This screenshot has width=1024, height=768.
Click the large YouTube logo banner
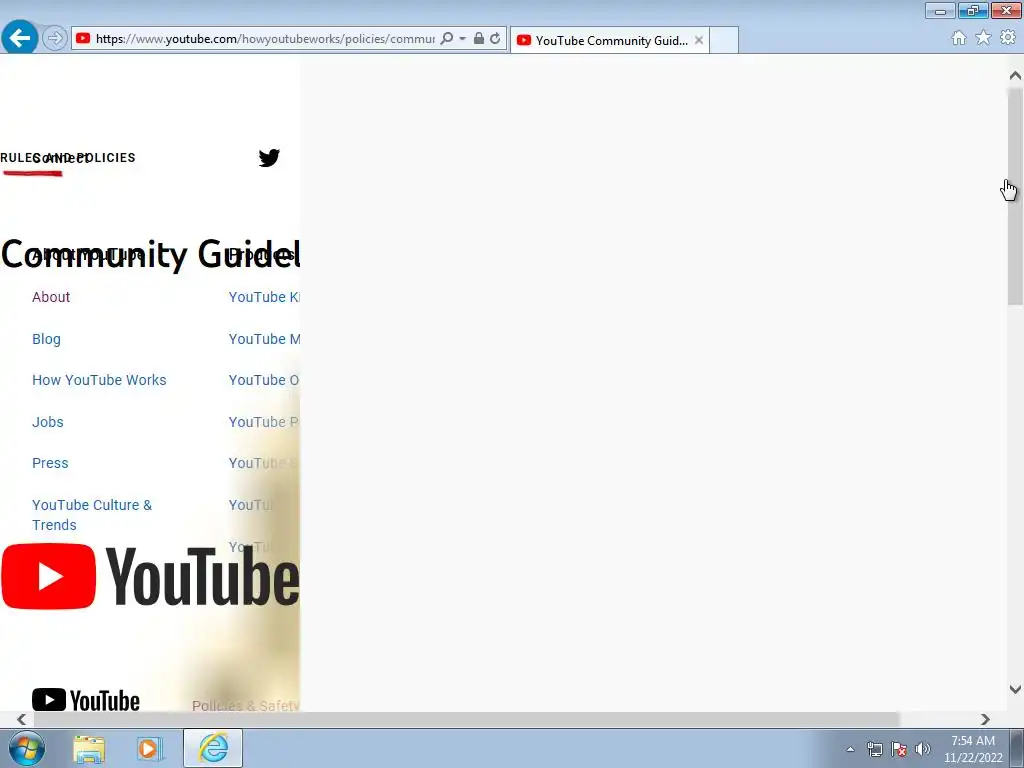(x=150, y=576)
